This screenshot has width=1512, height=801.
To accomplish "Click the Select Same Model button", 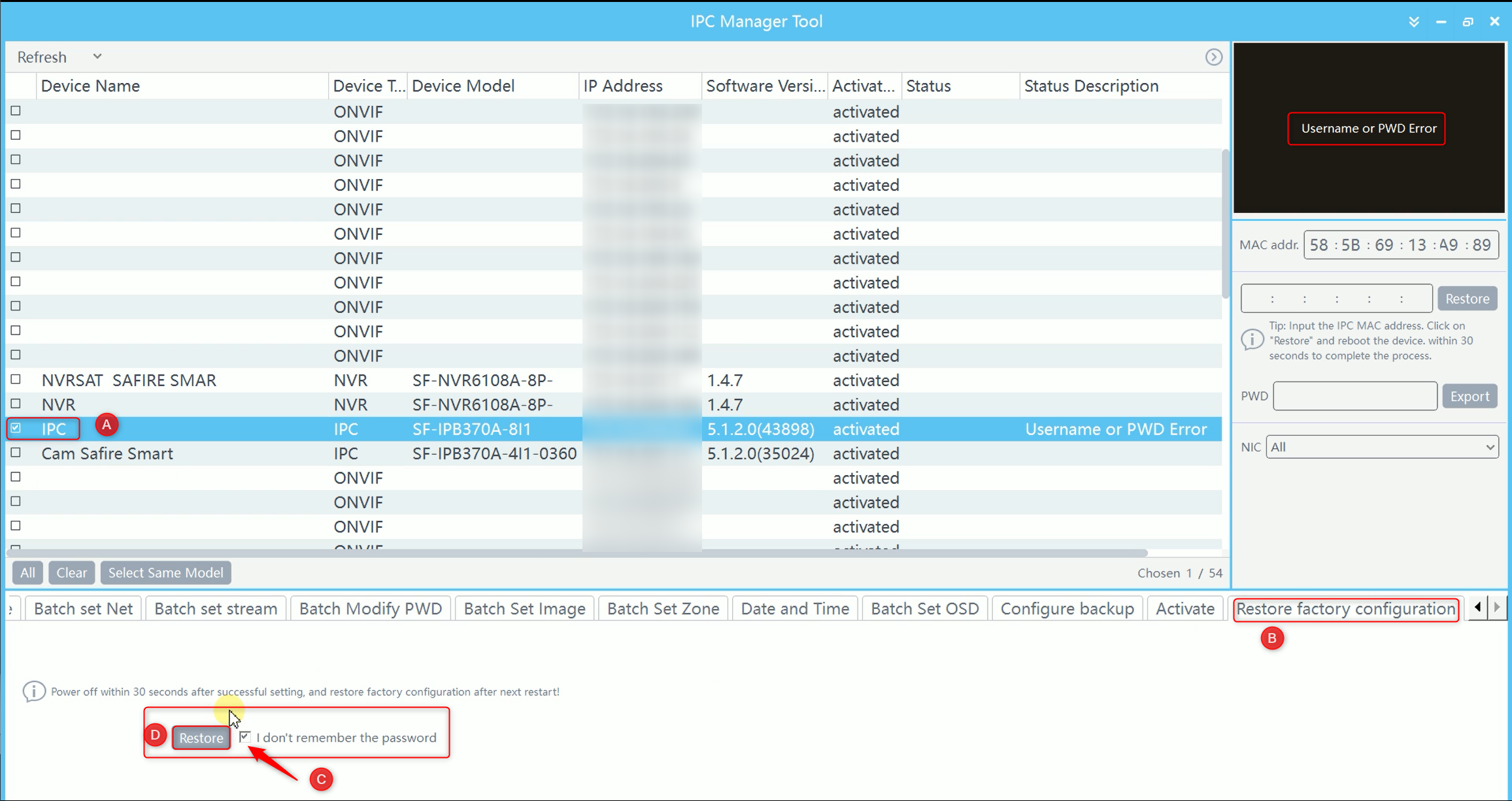I will (165, 572).
